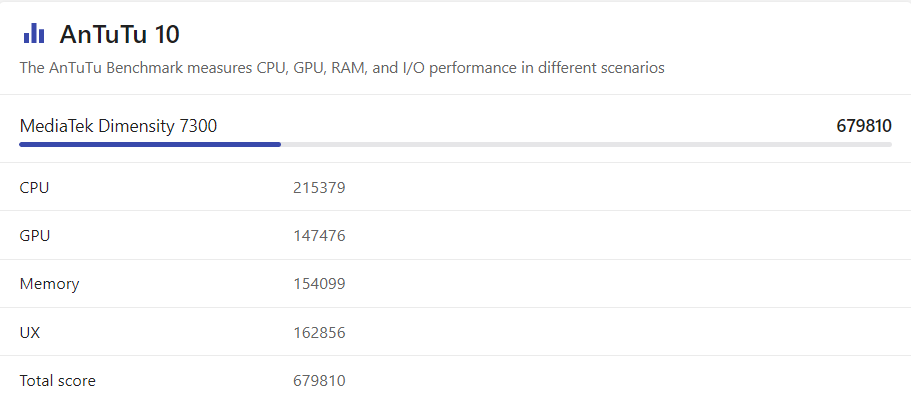The image size is (911, 402).
Task: Click the CPU row label
Action: click(x=34, y=187)
